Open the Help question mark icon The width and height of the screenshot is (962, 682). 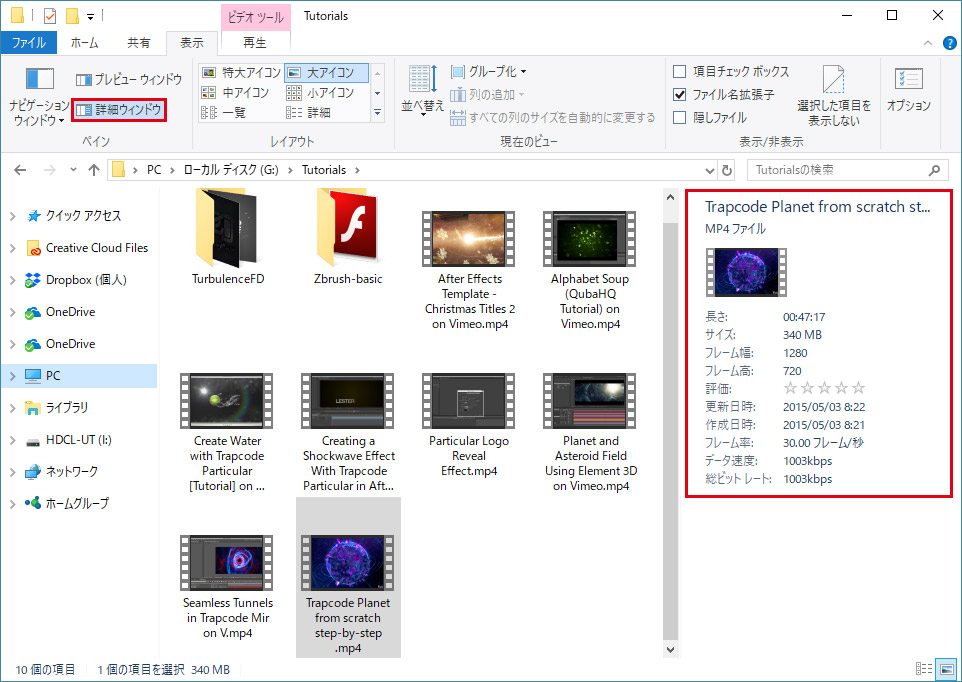[949, 43]
